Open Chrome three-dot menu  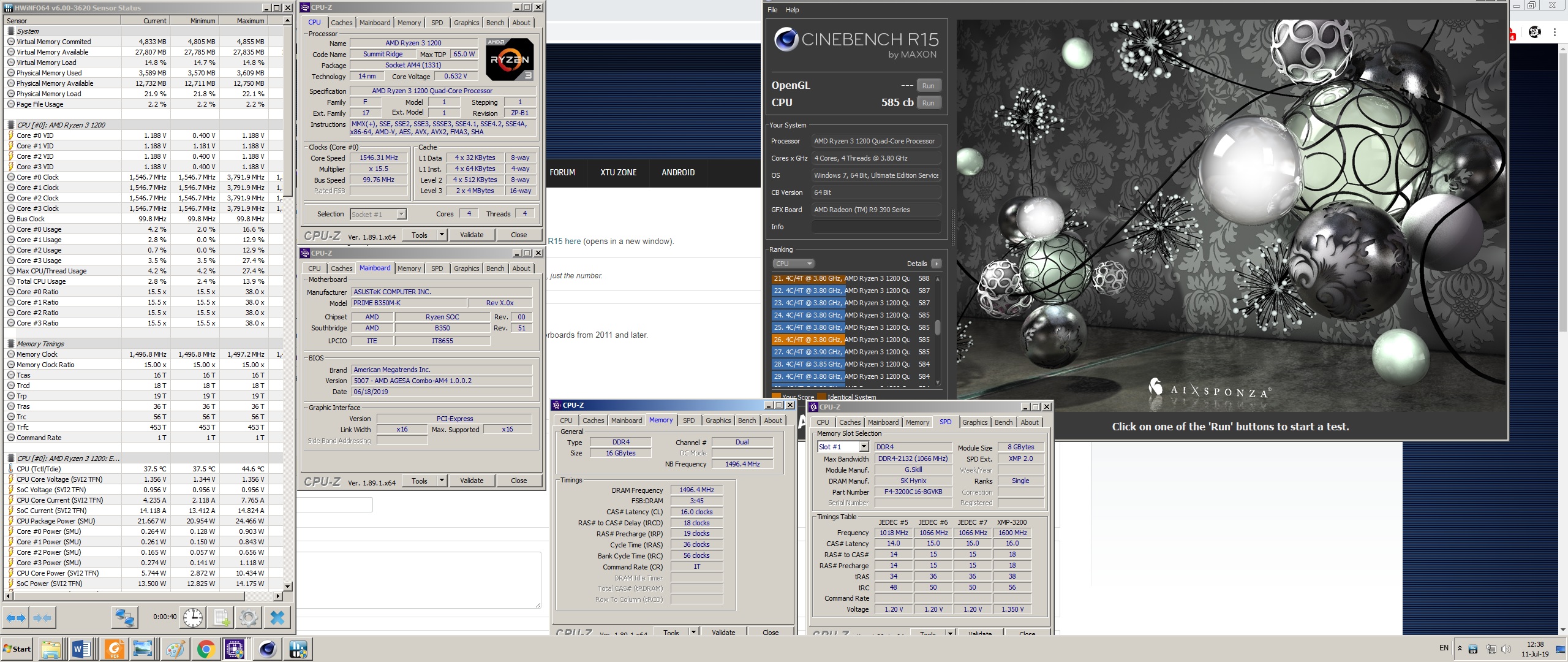point(1555,32)
